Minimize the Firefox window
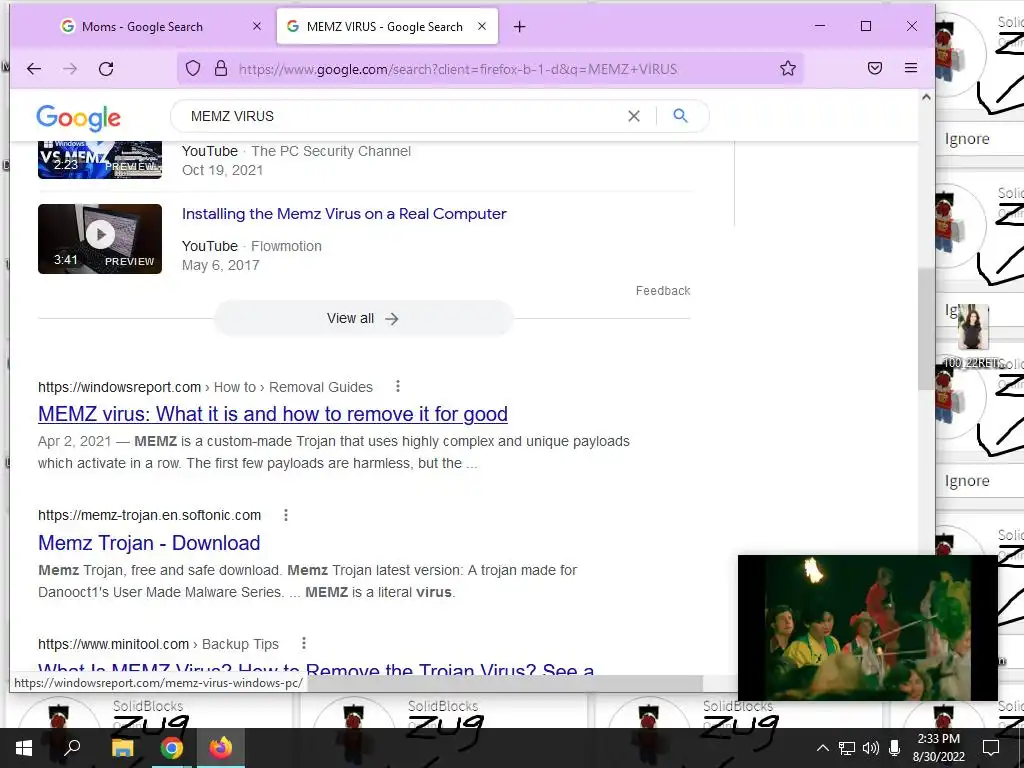Image resolution: width=1024 pixels, height=768 pixels. (x=820, y=26)
